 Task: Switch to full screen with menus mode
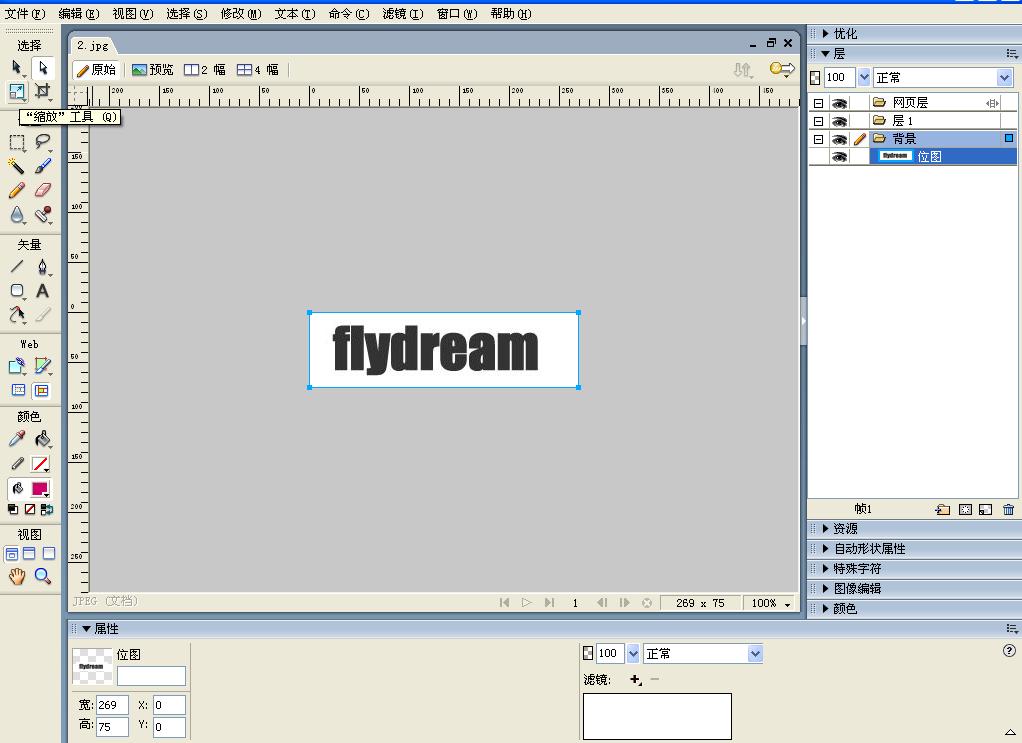pos(29,554)
